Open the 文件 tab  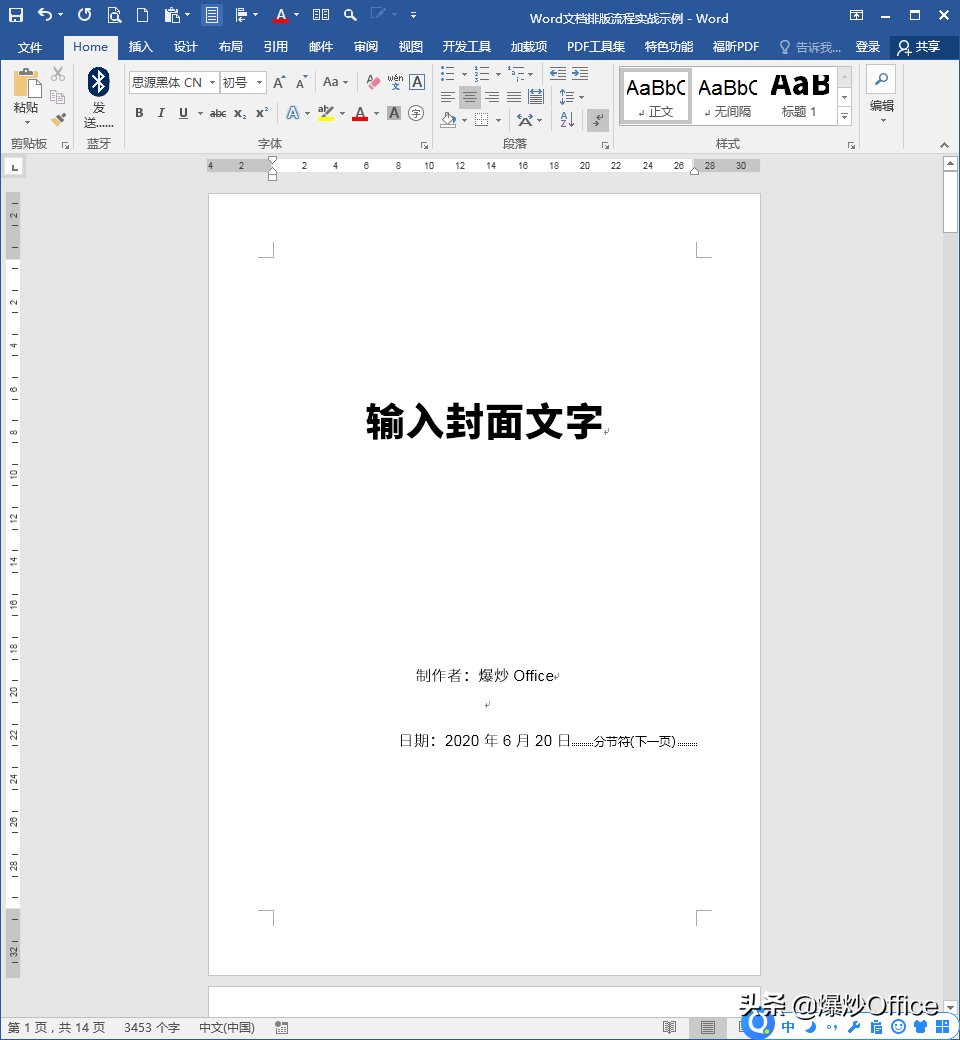tap(30, 47)
